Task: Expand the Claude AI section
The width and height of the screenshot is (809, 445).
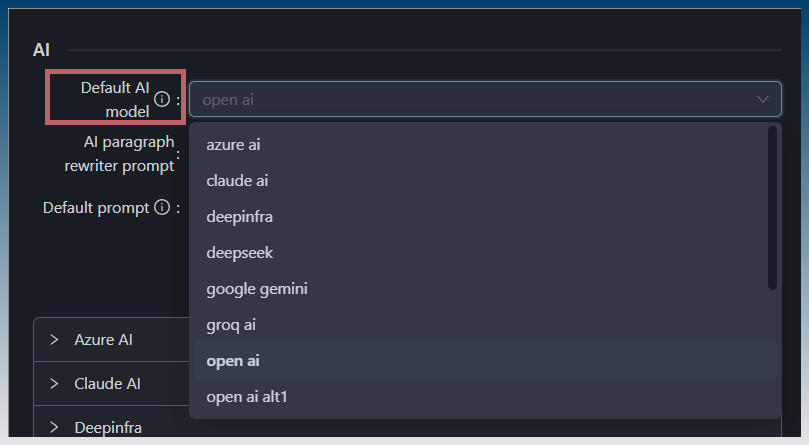Action: click(x=107, y=384)
